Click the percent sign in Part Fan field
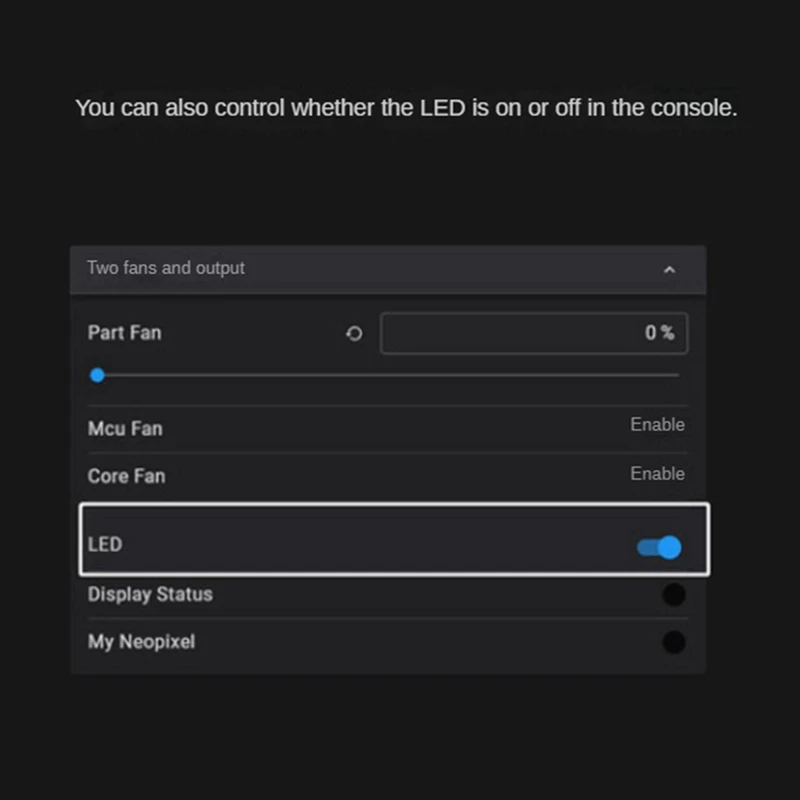 click(667, 333)
